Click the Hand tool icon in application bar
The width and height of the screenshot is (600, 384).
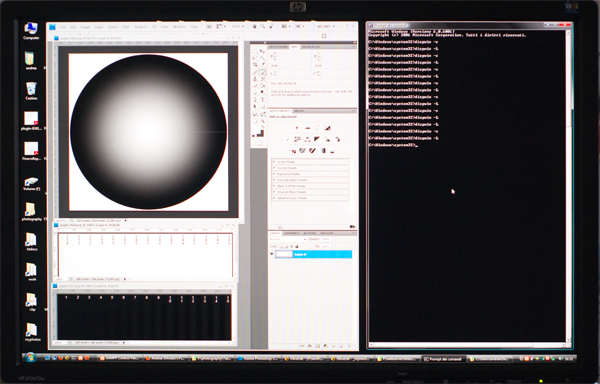[x=254, y=26]
